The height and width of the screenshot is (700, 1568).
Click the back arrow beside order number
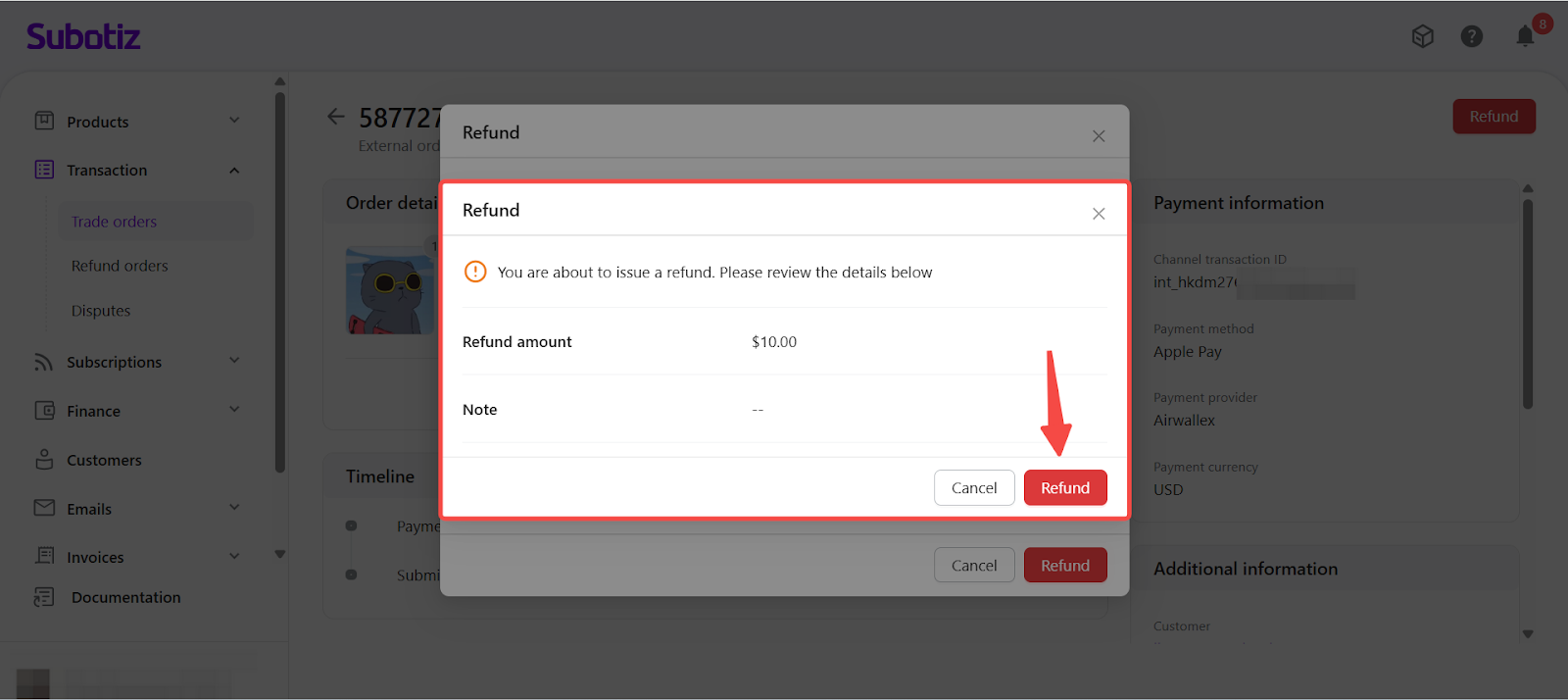click(336, 117)
